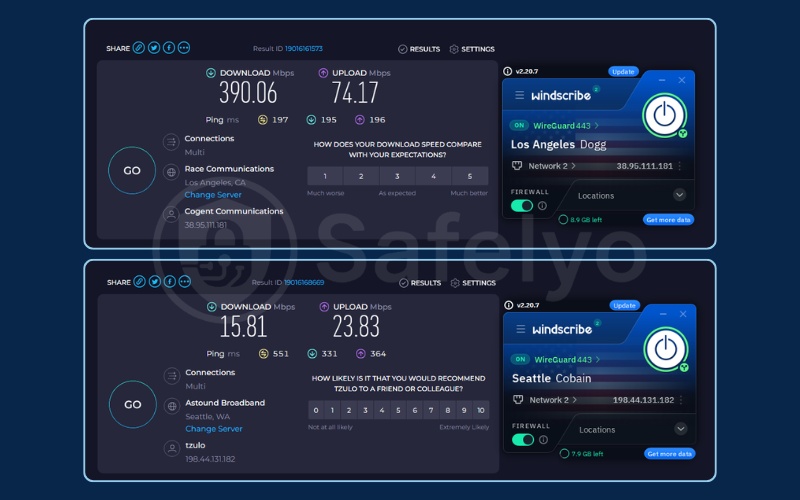The height and width of the screenshot is (500, 800).
Task: Select 10 on tzulo recommend scale
Action: 481,410
